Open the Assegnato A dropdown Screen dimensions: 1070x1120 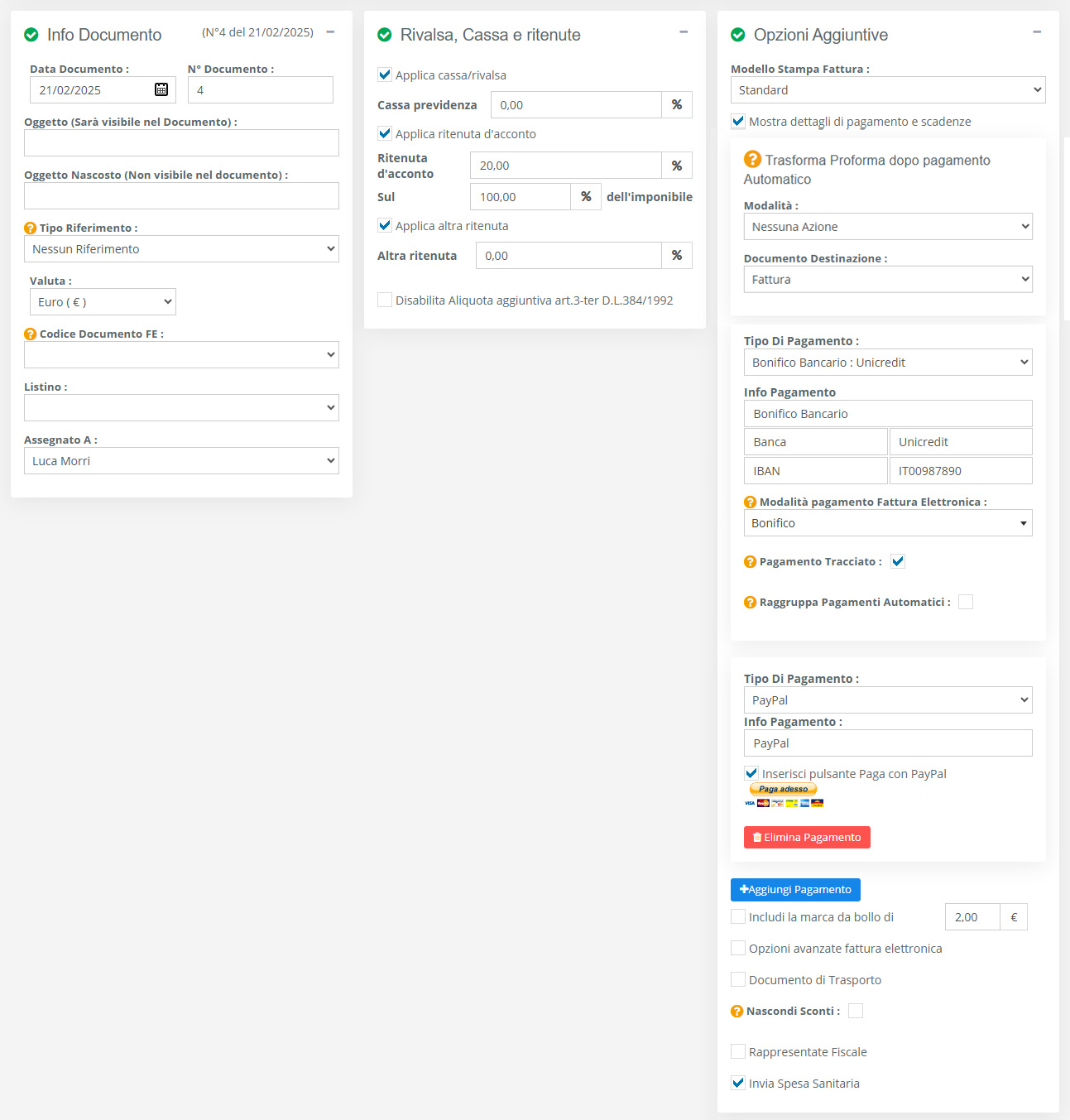(181, 461)
